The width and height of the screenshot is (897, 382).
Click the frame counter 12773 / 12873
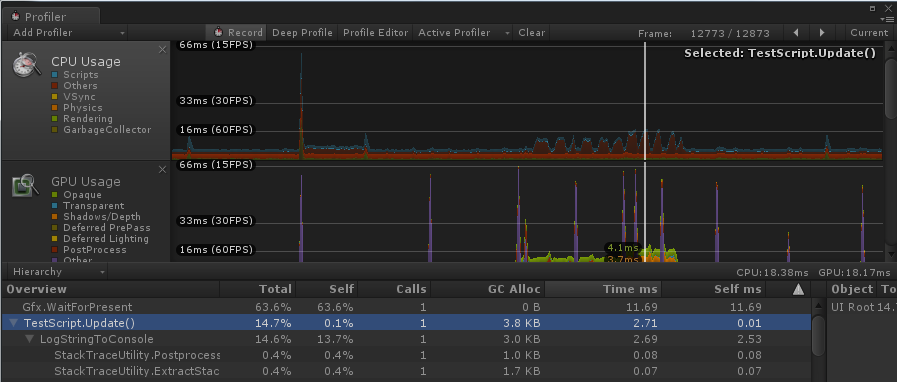coord(730,33)
